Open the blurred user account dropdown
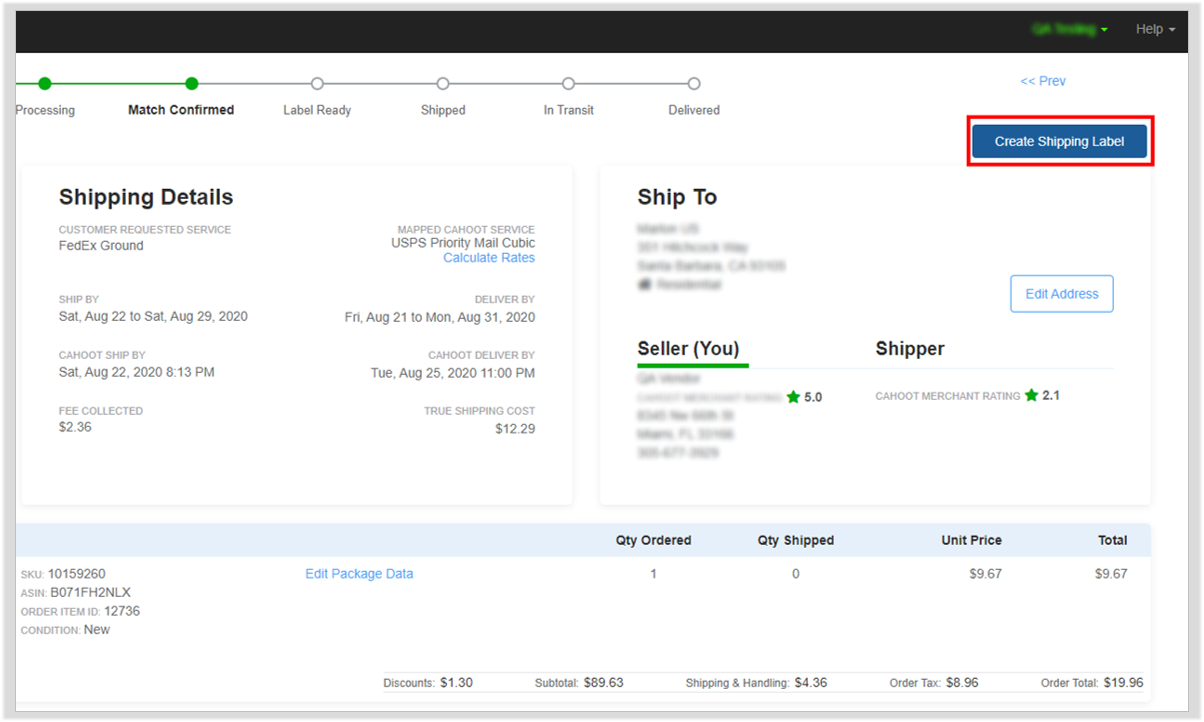Image resolution: width=1204 pixels, height=722 pixels. 1069,29
